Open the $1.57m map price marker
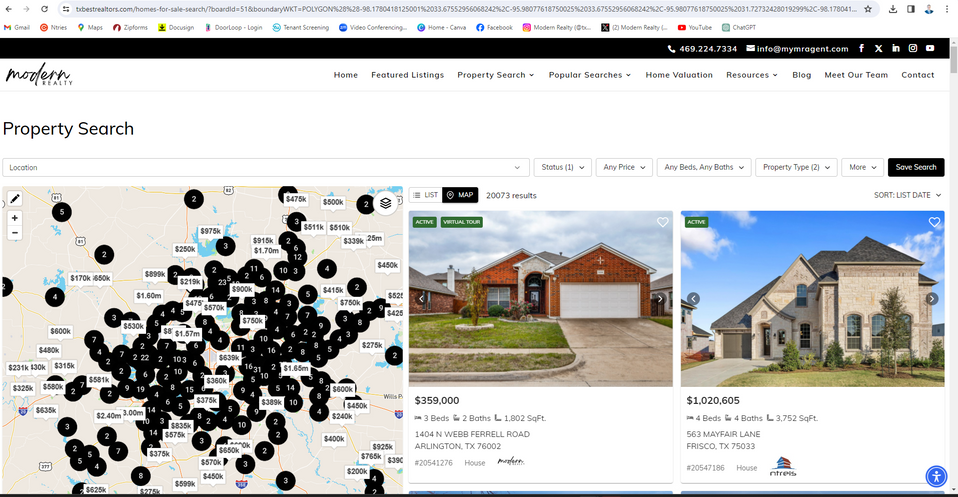This screenshot has height=497, width=958. pos(187,334)
